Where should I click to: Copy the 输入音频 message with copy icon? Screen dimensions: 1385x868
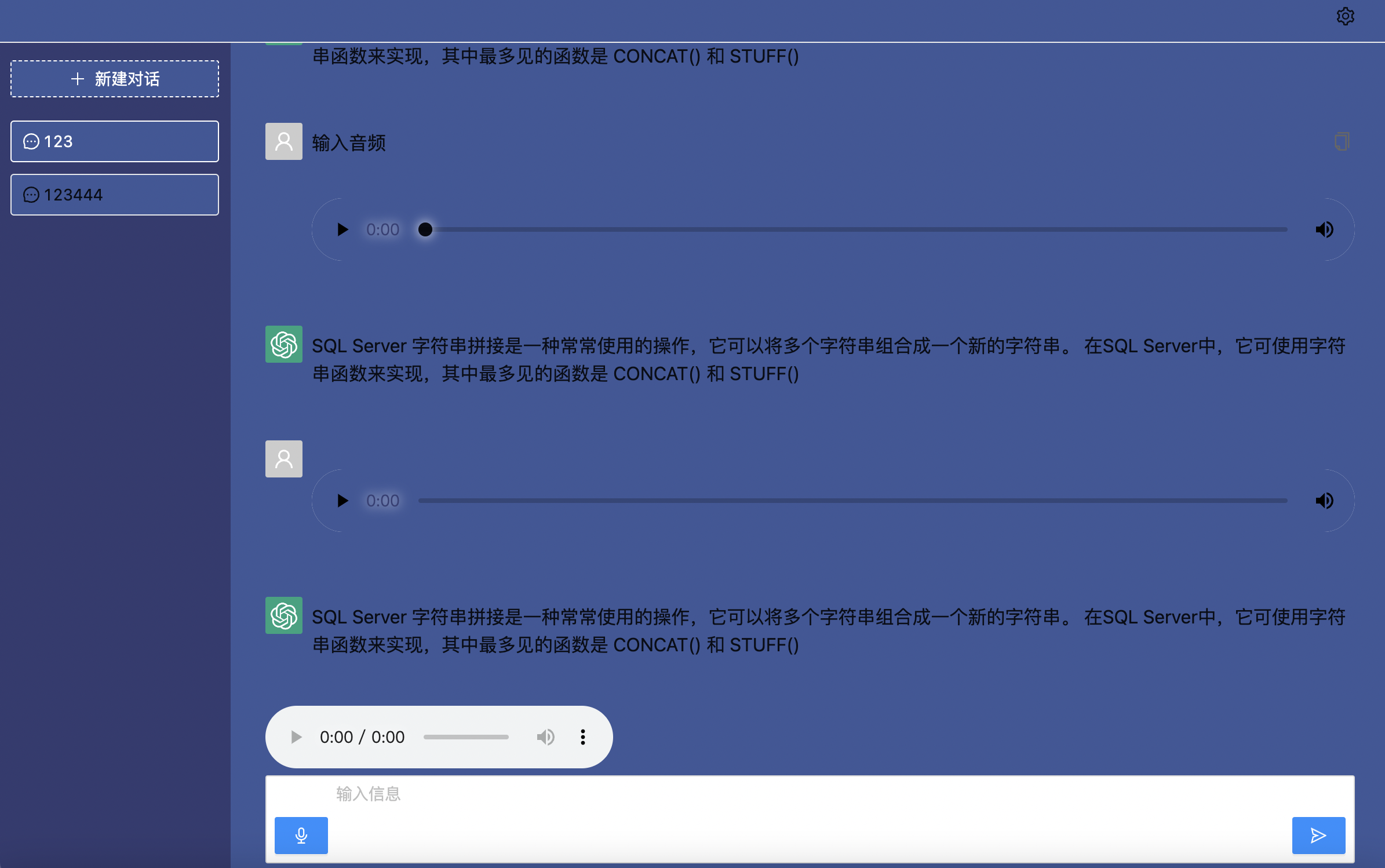(1342, 141)
